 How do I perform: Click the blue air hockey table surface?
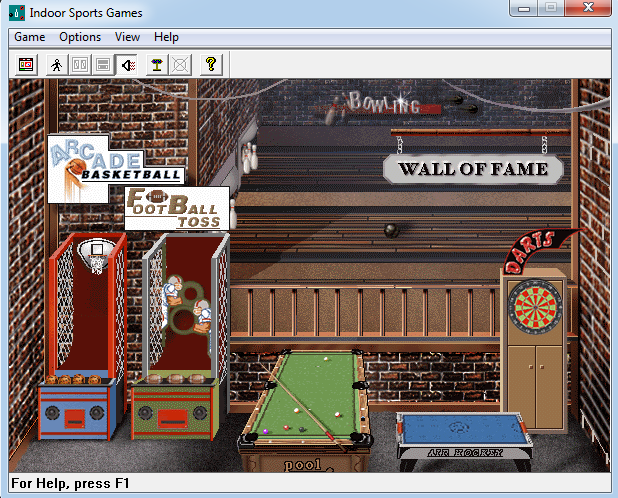(463, 429)
